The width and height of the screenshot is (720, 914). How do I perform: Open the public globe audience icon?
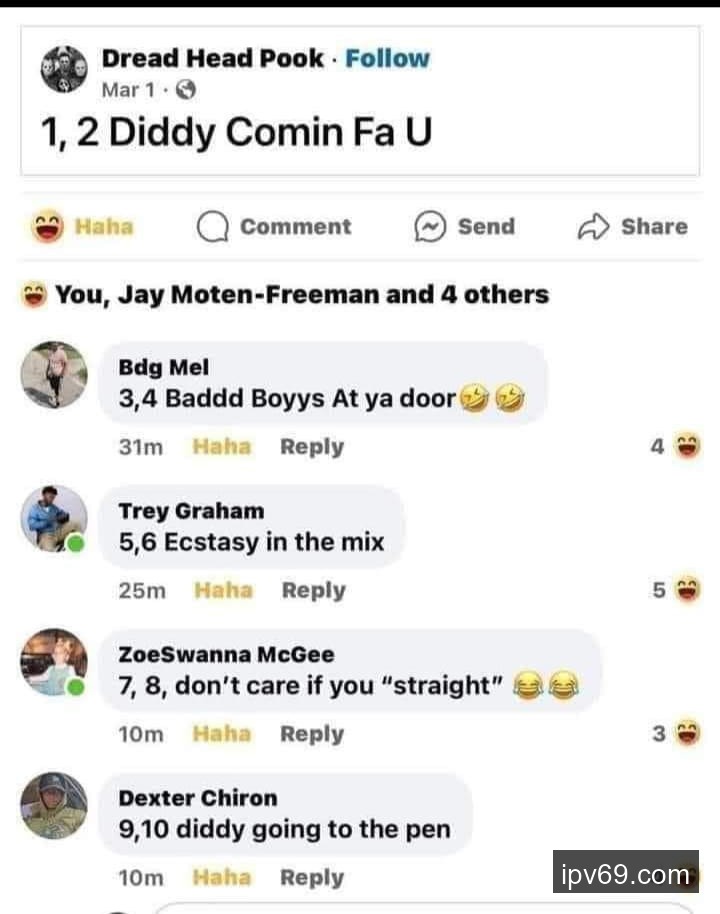pos(186,90)
